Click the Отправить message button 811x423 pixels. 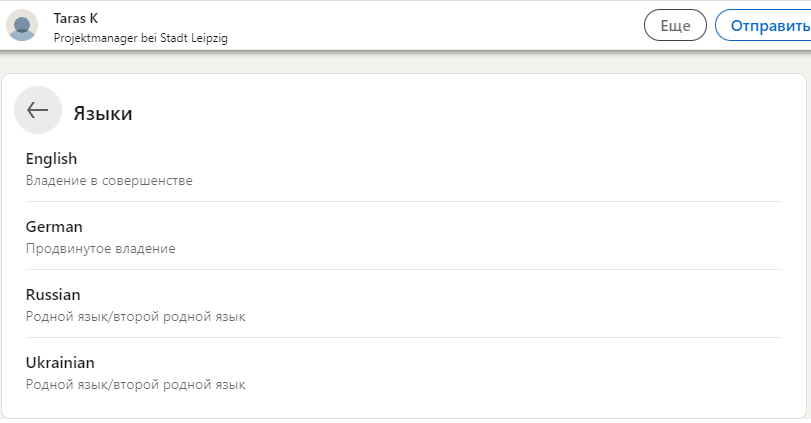(x=763, y=25)
